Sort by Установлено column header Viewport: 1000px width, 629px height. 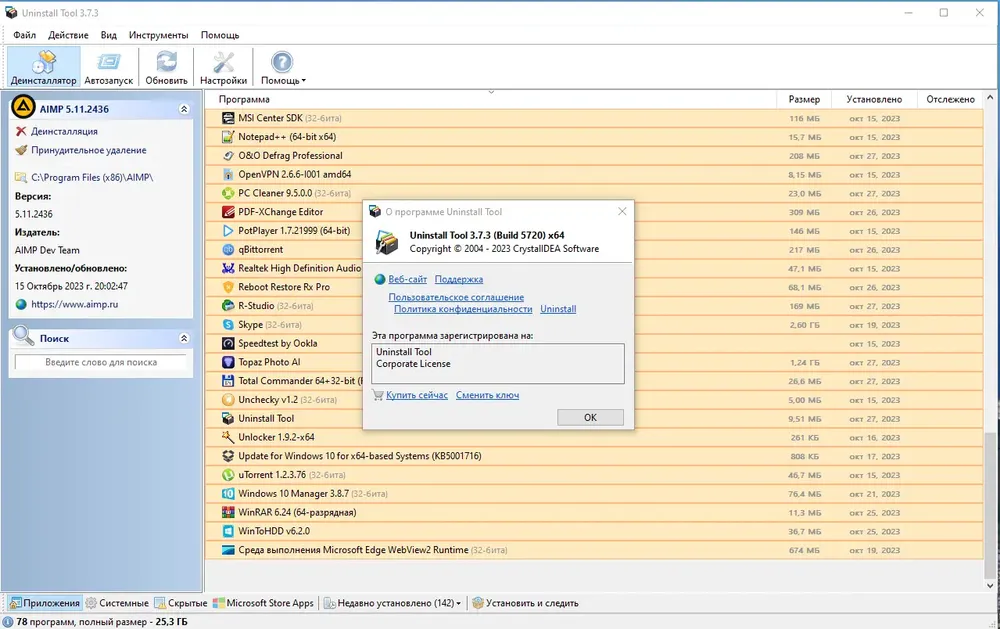(x=874, y=100)
